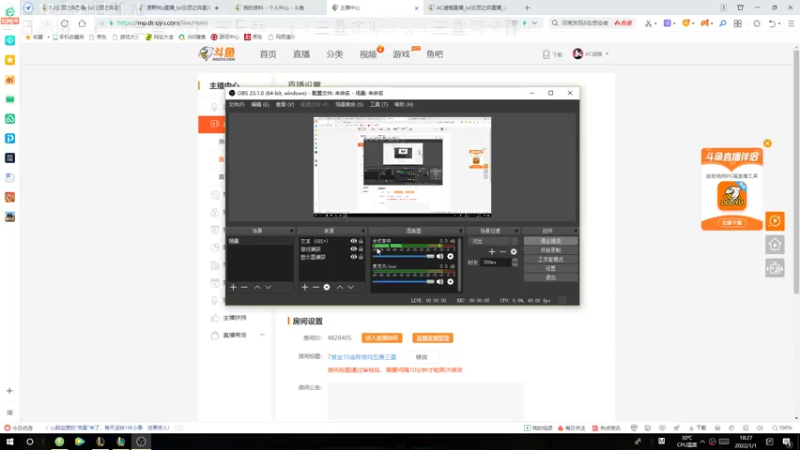Open OBS File menu
This screenshot has width=800, height=450.
[236, 104]
